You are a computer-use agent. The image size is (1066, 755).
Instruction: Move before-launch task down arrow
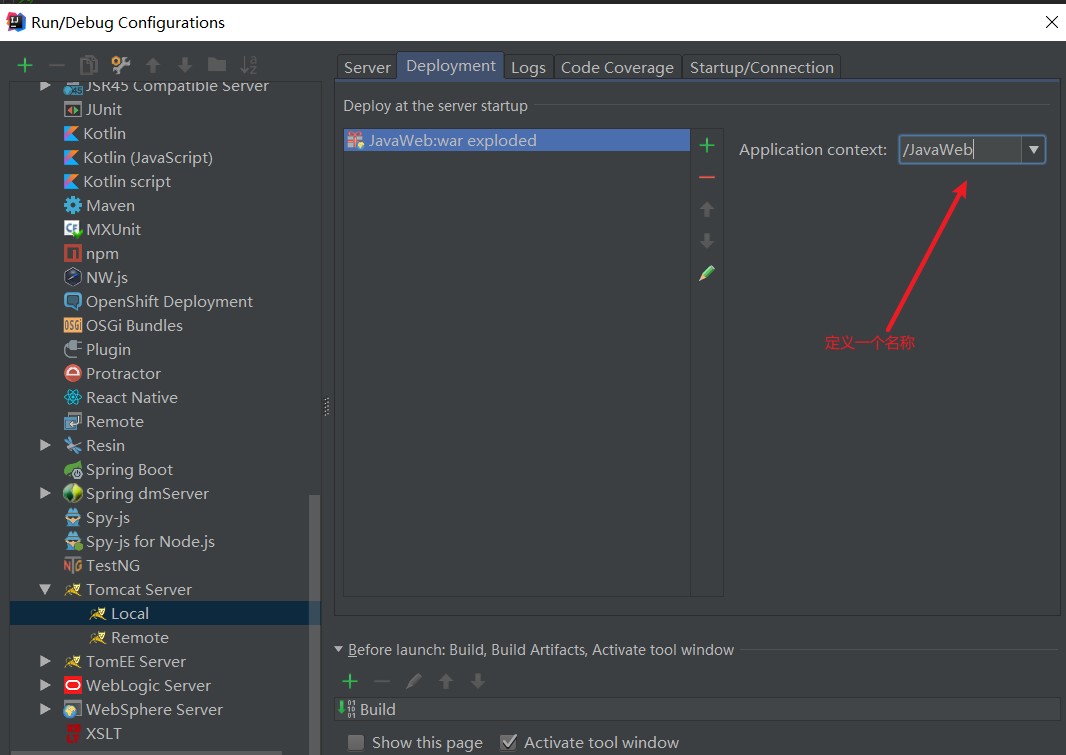pyautogui.click(x=478, y=681)
